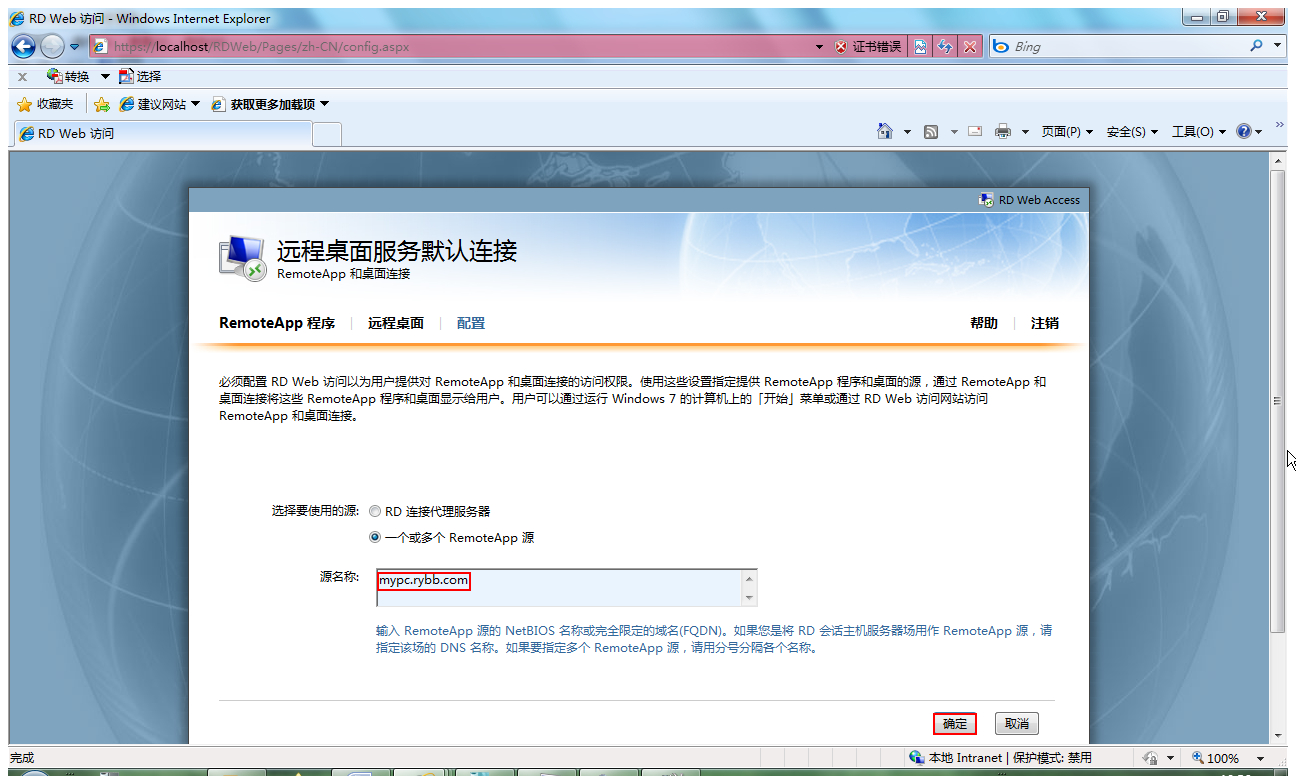
Task: Click the 源名称 source name text area
Action: (x=558, y=587)
